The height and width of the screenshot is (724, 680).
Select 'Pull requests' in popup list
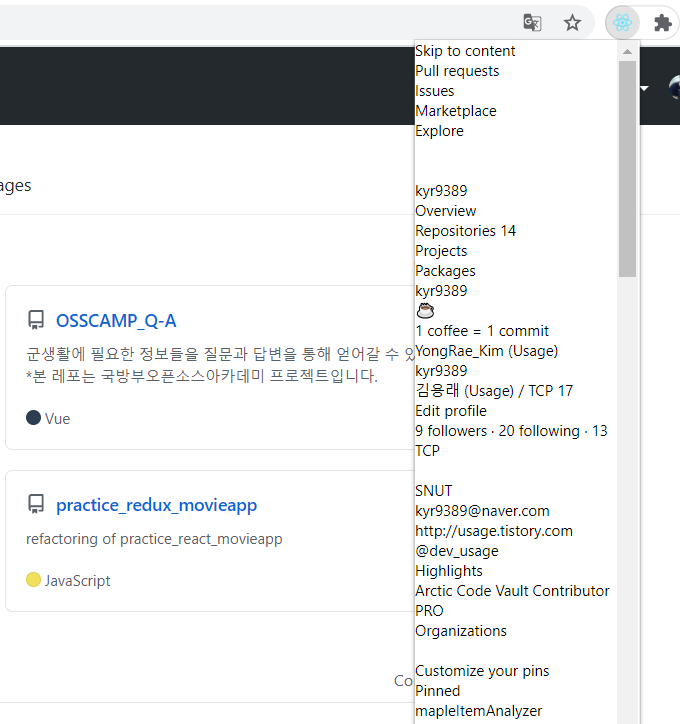coord(457,71)
